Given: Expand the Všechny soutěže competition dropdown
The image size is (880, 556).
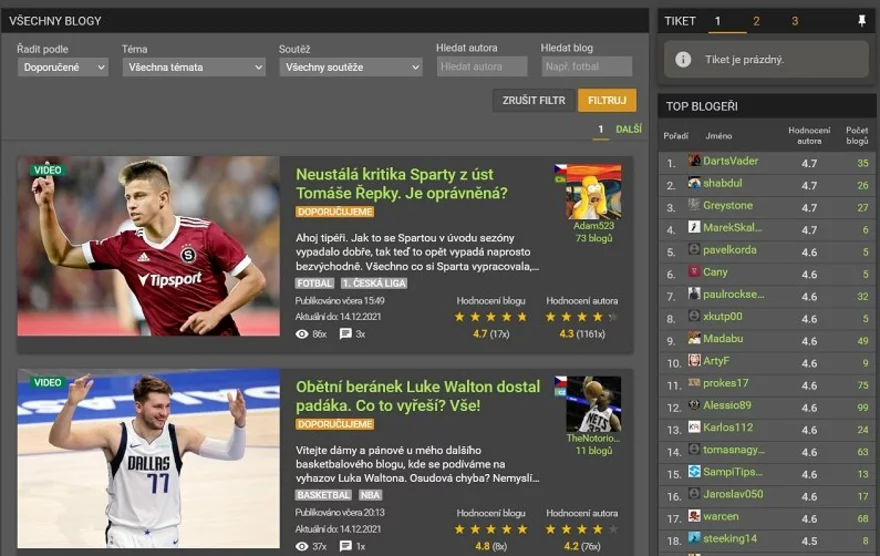Looking at the screenshot, I should [351, 67].
